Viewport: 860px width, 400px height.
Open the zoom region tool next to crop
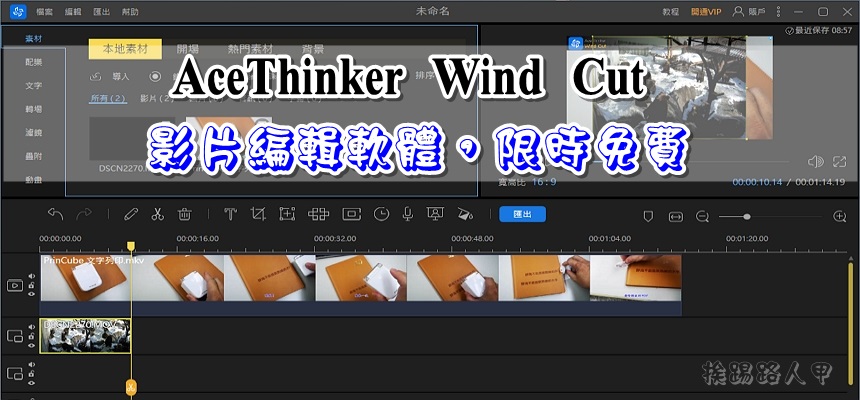pyautogui.click(x=287, y=215)
